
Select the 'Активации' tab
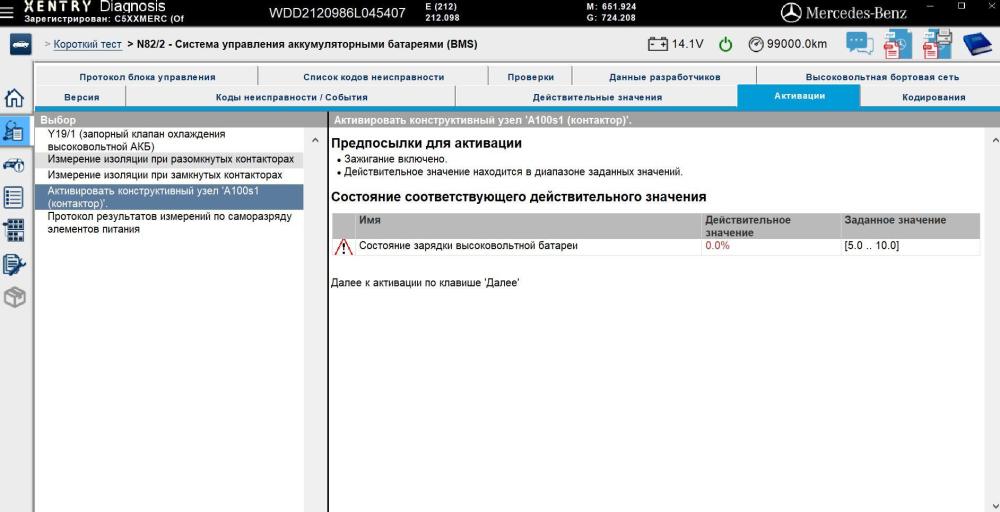[x=799, y=96]
